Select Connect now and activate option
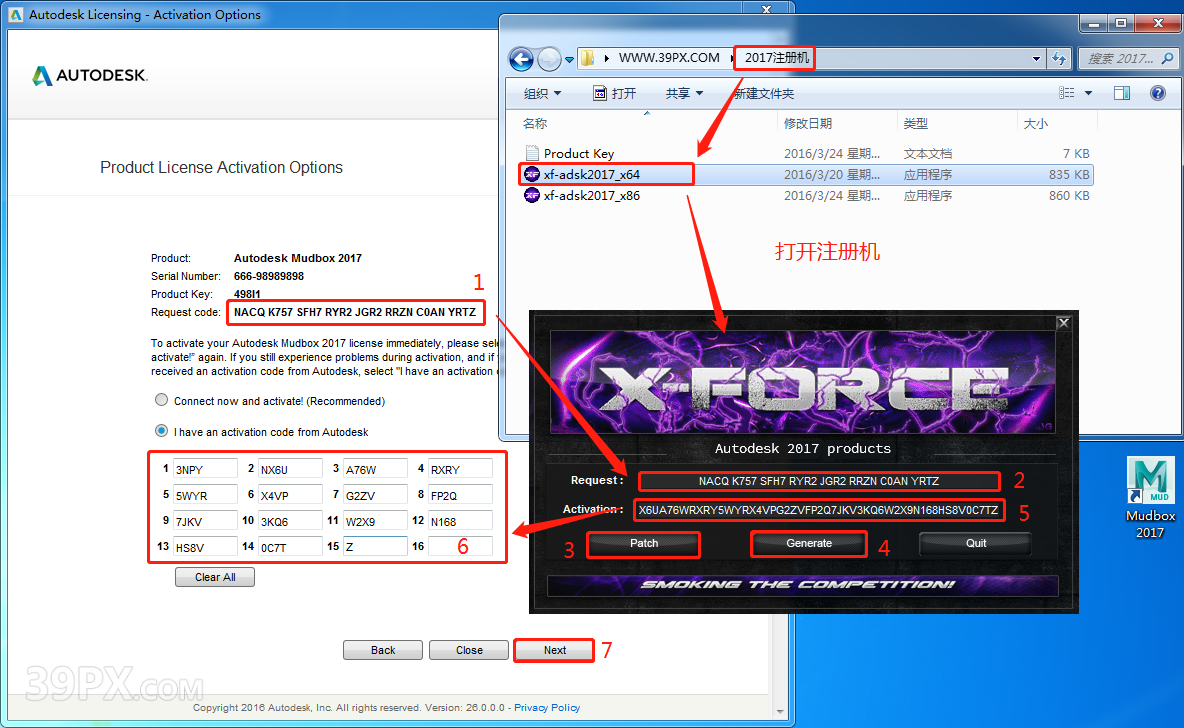 coord(161,401)
